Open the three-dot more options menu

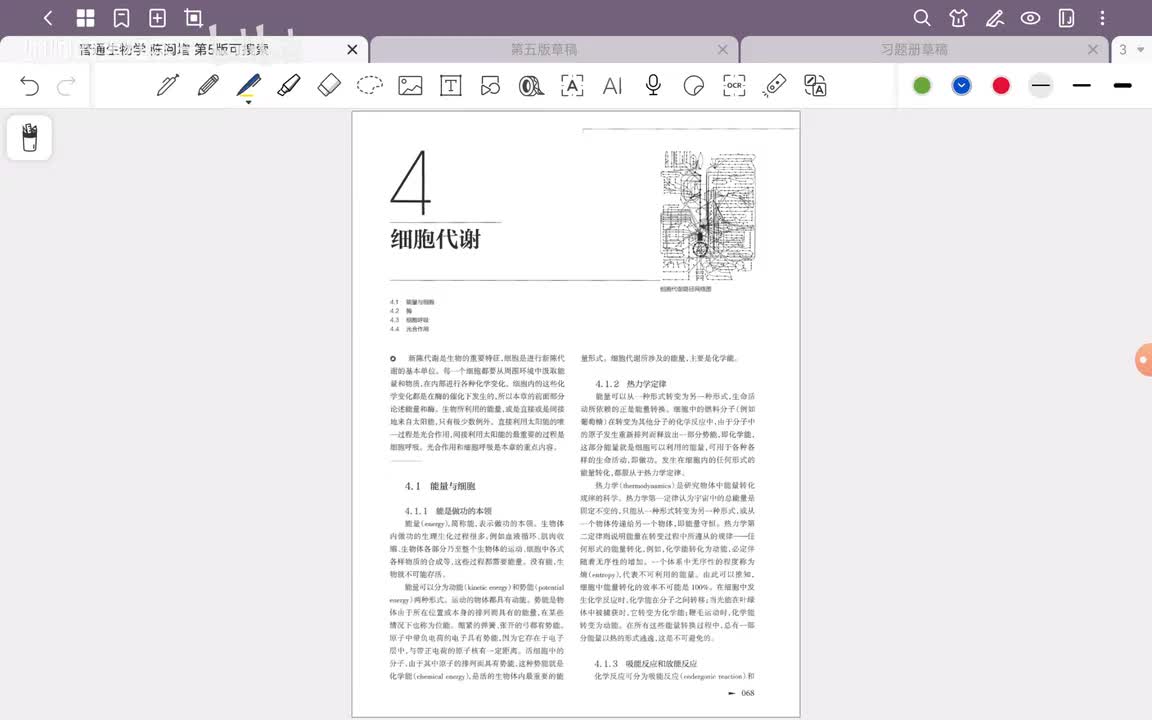tap(1102, 18)
